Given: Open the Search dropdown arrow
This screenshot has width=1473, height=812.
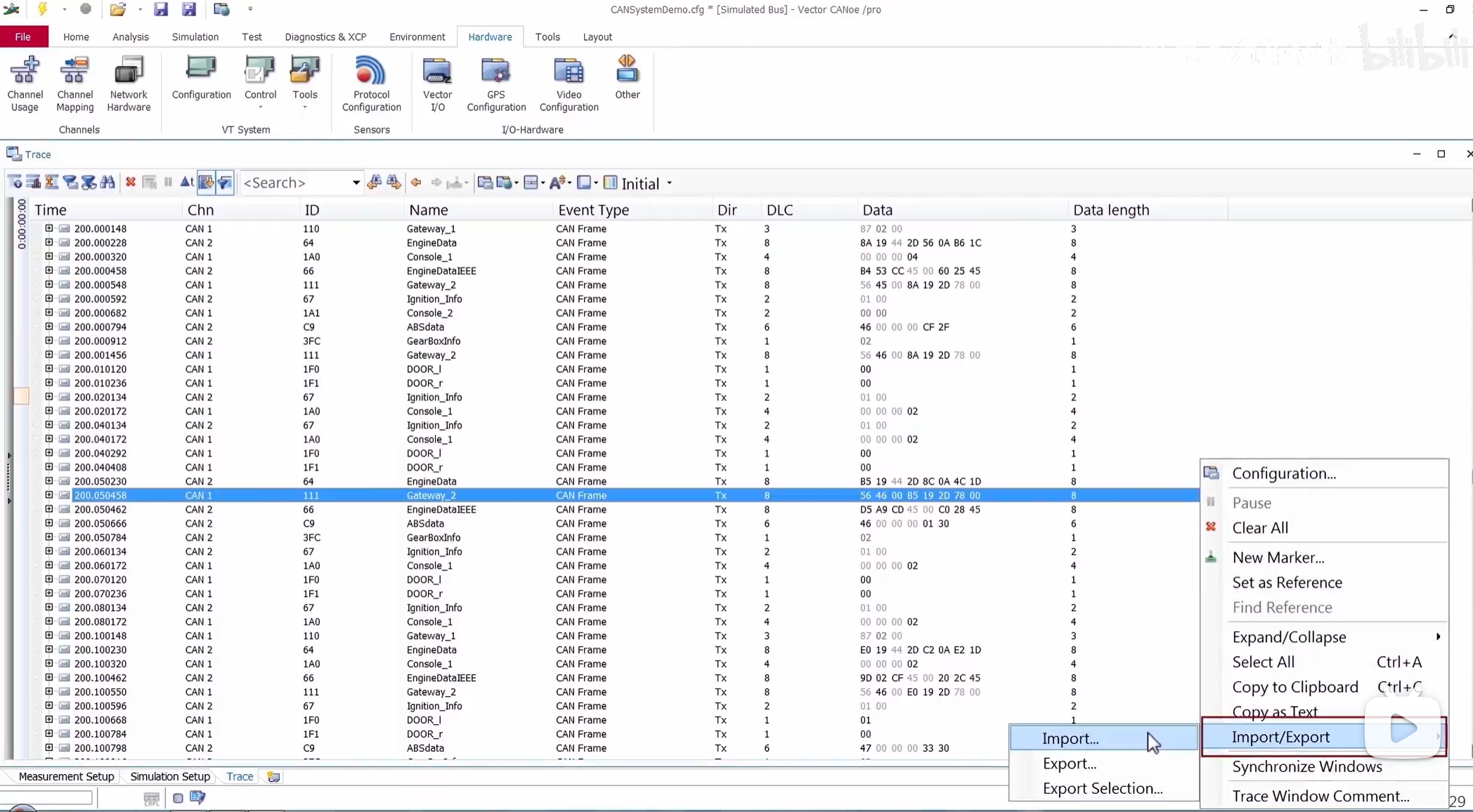Looking at the screenshot, I should click(x=356, y=183).
